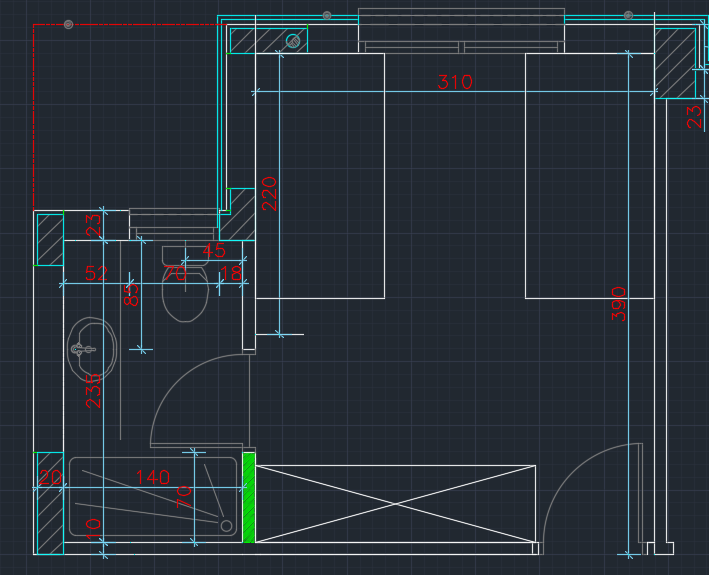Select the toilet tank block
Image resolution: width=709 pixels, height=575 pixels.
click(x=185, y=256)
